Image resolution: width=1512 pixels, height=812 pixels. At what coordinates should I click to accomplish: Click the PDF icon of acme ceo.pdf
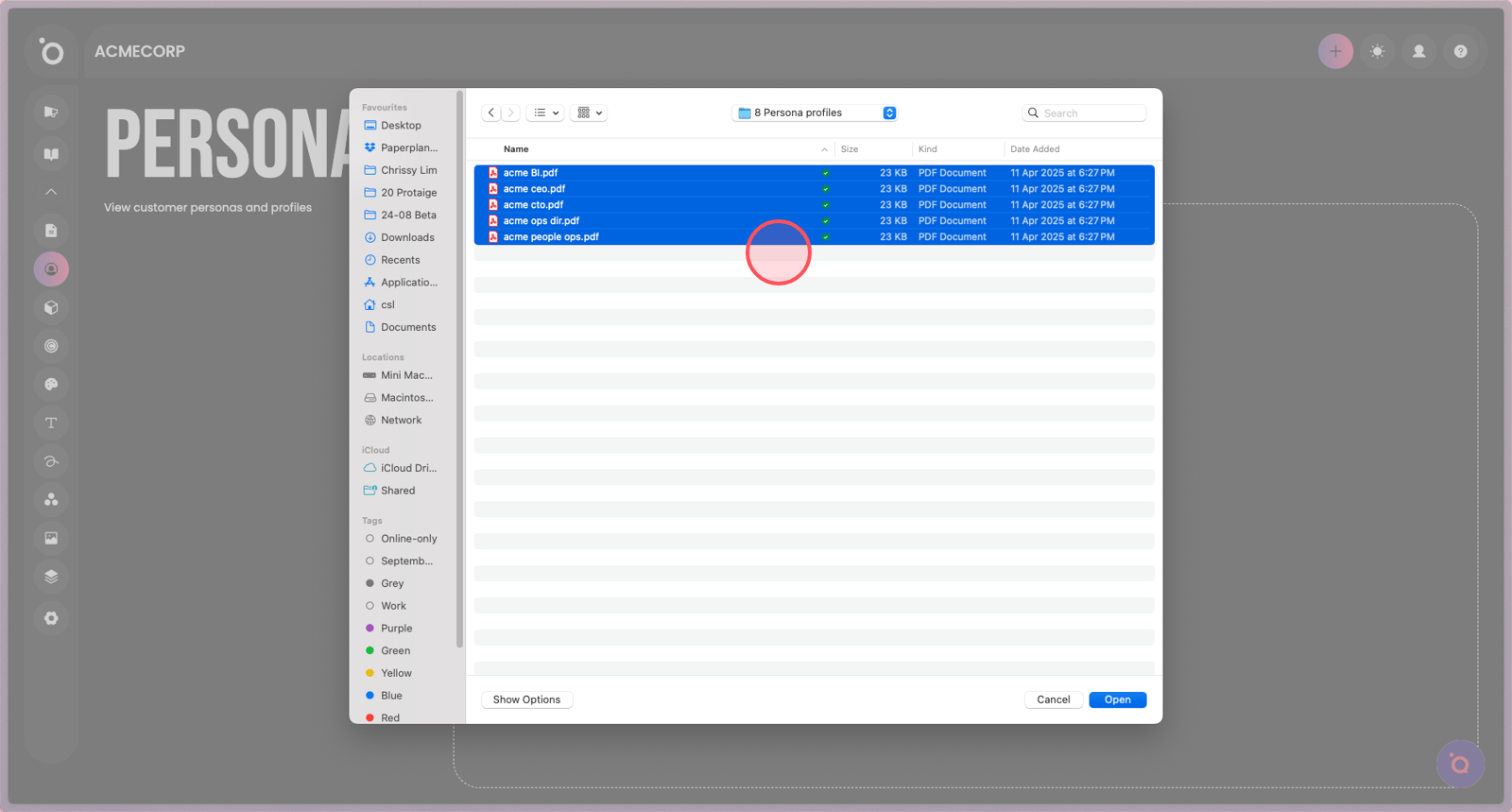493,189
